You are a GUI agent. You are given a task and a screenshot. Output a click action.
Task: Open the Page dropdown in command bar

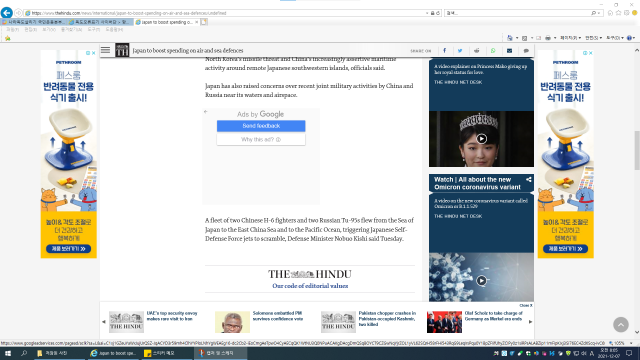[570, 38]
